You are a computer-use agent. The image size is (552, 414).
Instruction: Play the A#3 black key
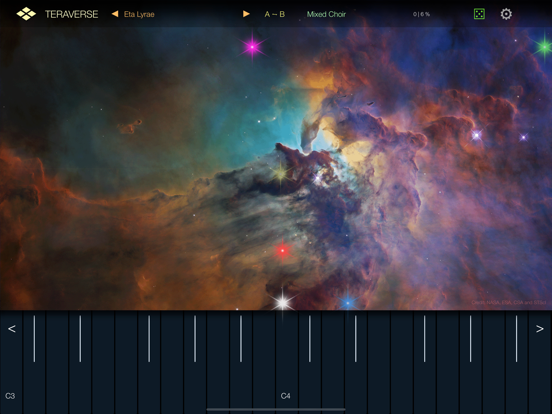point(241,363)
